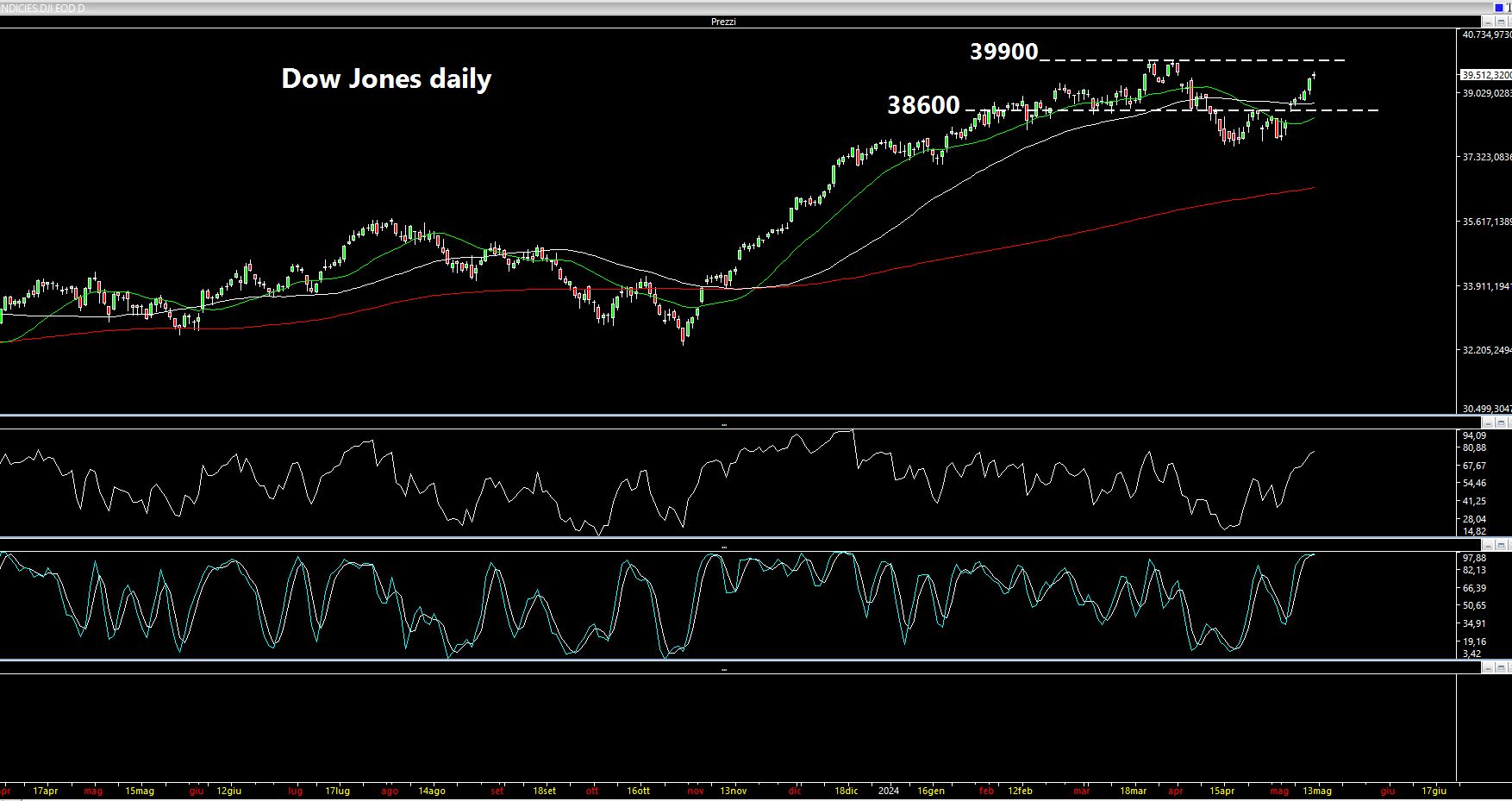The image size is (1512, 801).
Task: Select the 38600 support label
Action: [924, 105]
